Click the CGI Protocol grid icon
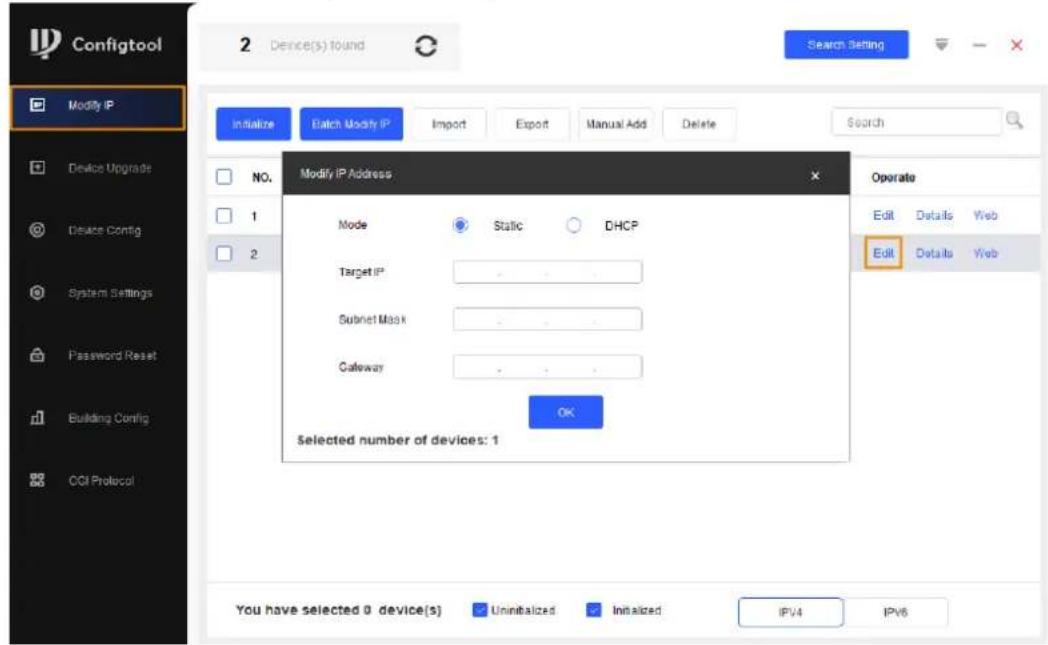Viewport: 1048px width, 645px height. click(37, 480)
